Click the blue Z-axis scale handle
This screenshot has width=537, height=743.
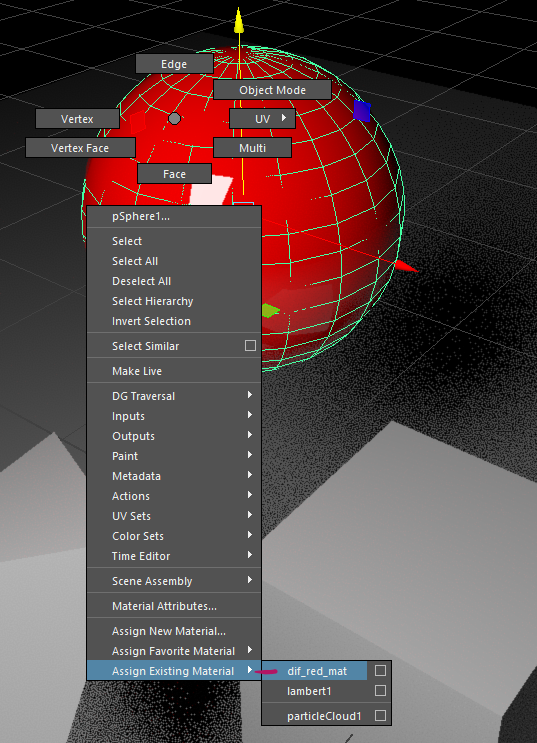coord(362,111)
